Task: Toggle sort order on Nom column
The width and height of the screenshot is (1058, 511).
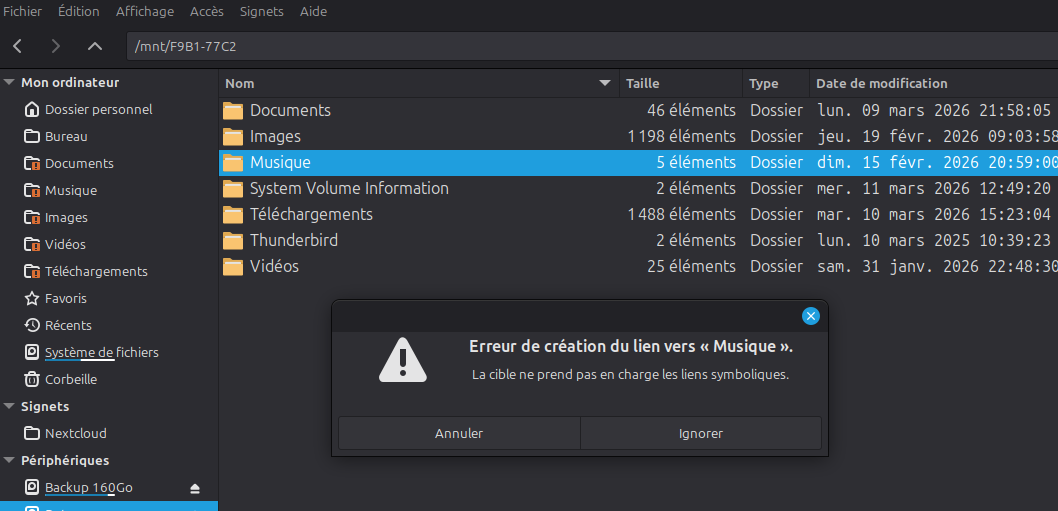Action: 418,83
